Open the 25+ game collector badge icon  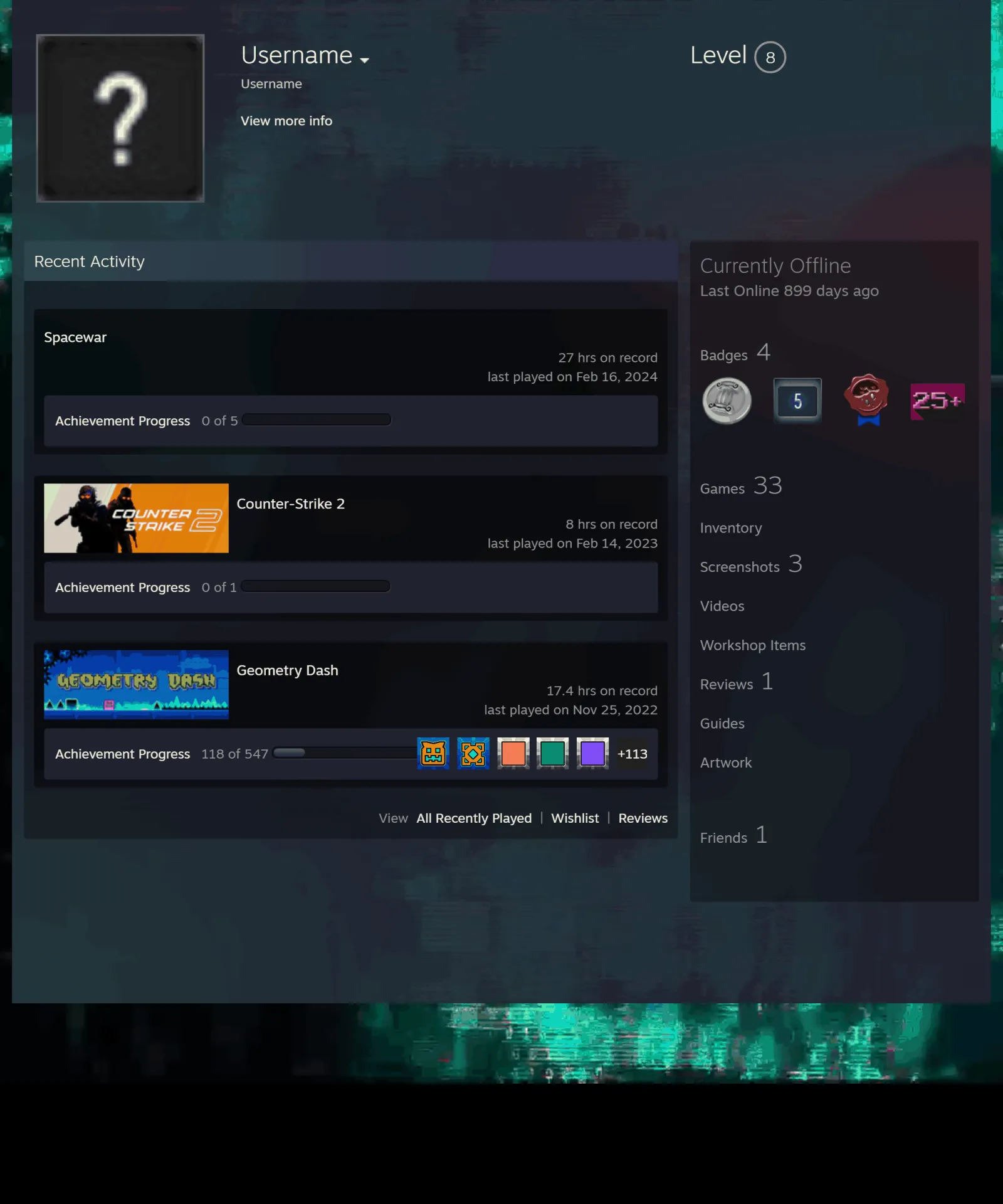(937, 401)
